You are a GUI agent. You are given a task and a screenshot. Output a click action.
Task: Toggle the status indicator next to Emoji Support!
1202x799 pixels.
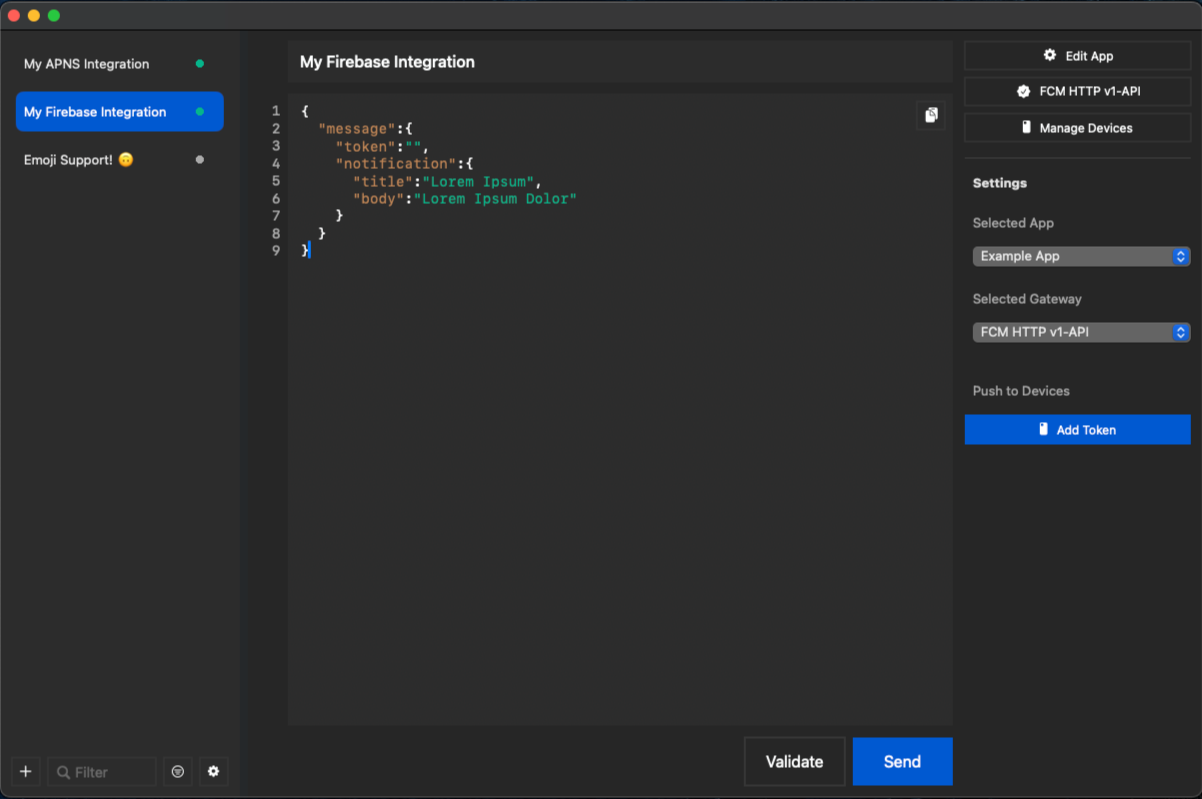[199, 159]
